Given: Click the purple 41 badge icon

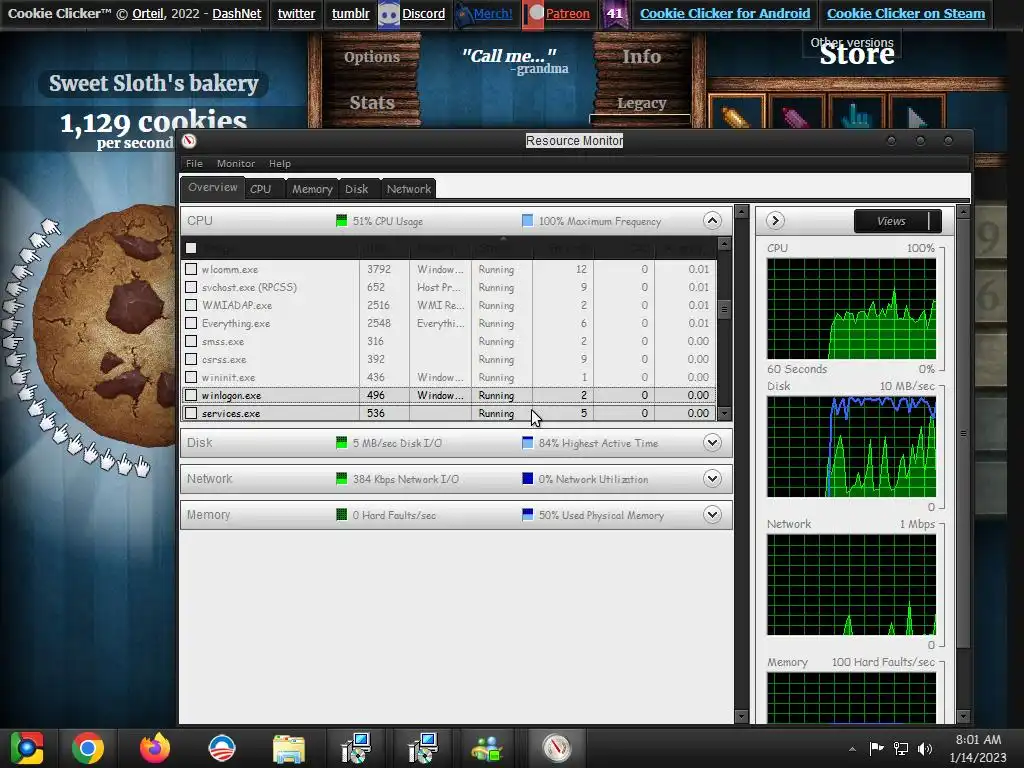Looking at the screenshot, I should pos(615,14).
